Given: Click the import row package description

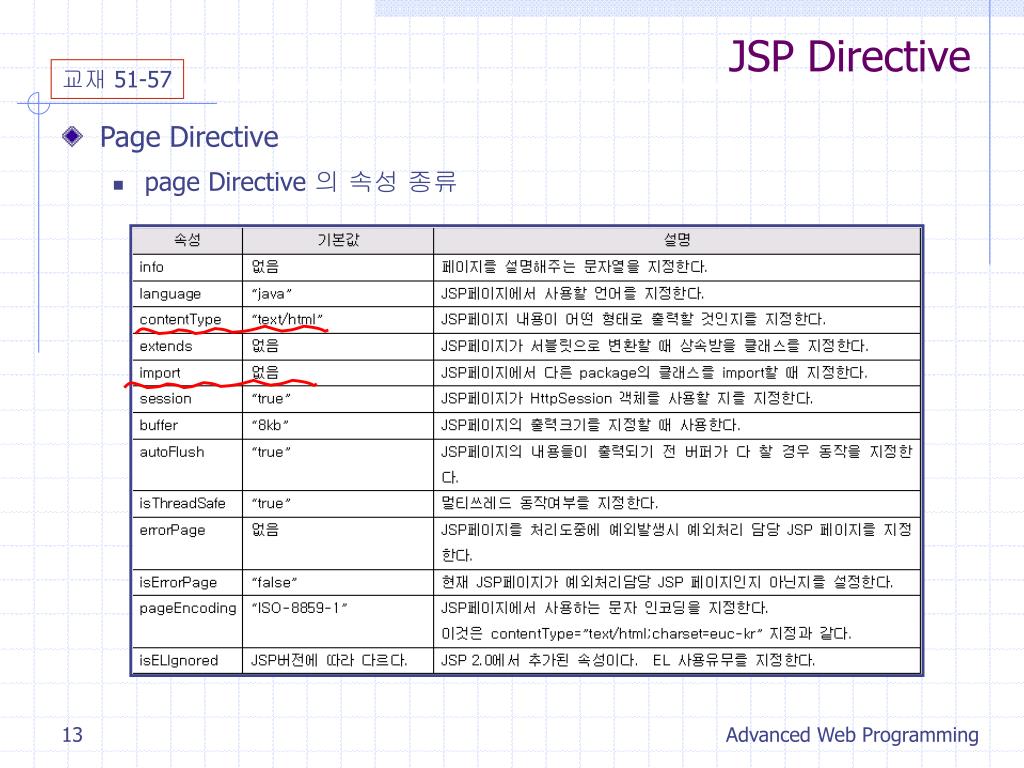Looking at the screenshot, I should point(654,373).
